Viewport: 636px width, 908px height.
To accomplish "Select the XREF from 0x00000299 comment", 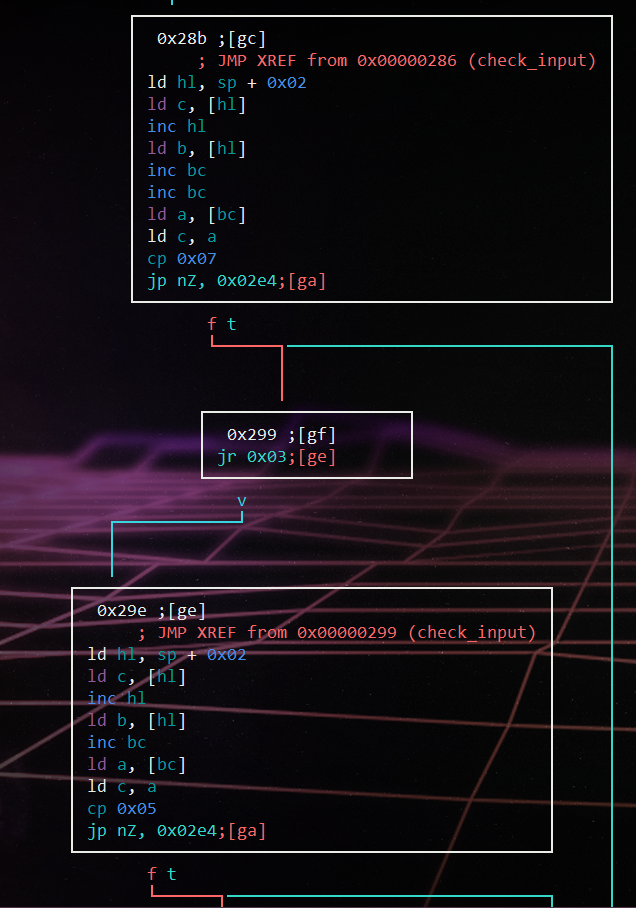I will click(336, 632).
